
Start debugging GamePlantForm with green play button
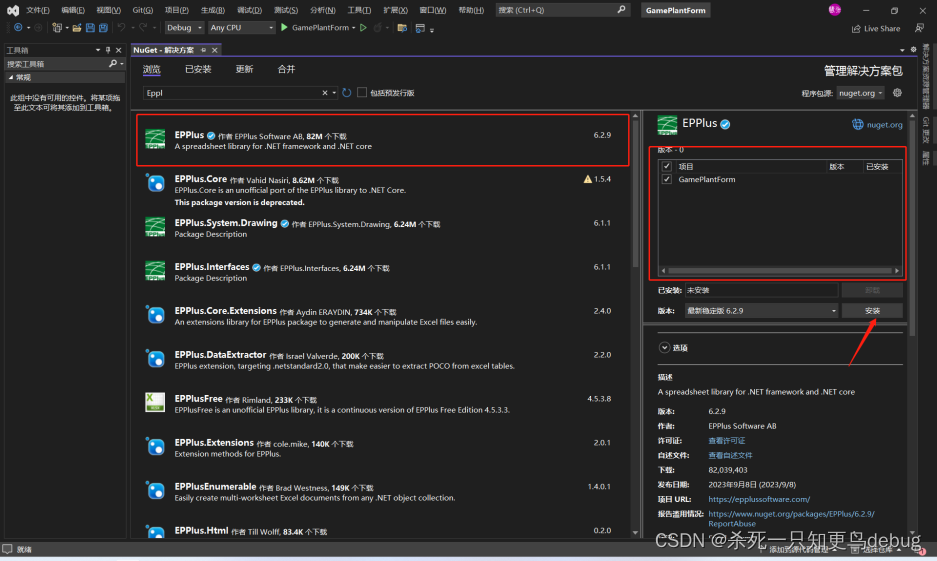click(284, 27)
